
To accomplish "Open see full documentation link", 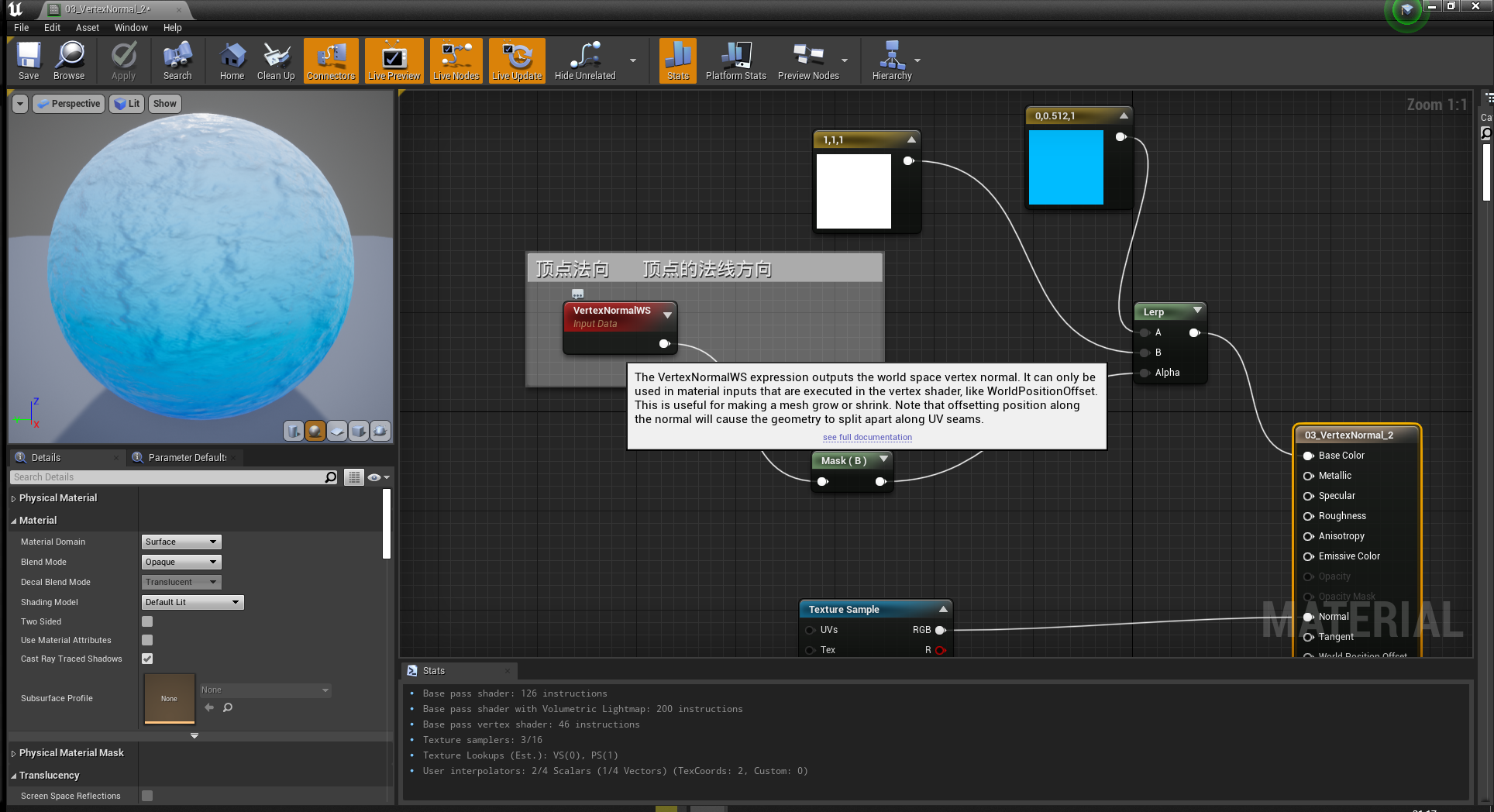I will tap(866, 437).
